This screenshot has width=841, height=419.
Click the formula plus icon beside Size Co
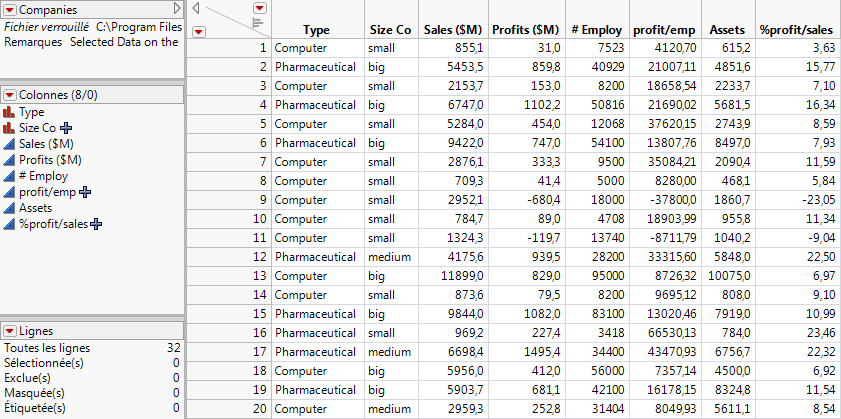coord(67,128)
